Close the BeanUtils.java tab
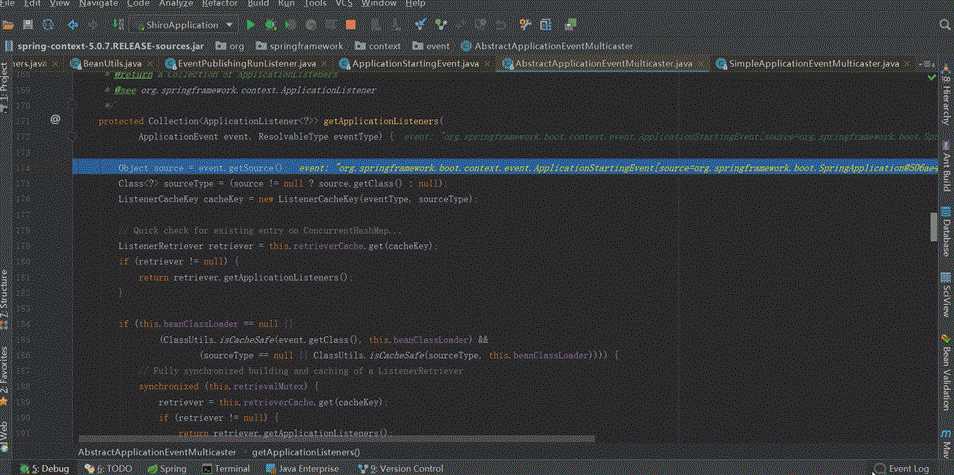The width and height of the screenshot is (954, 475). pyautogui.click(x=150, y=63)
